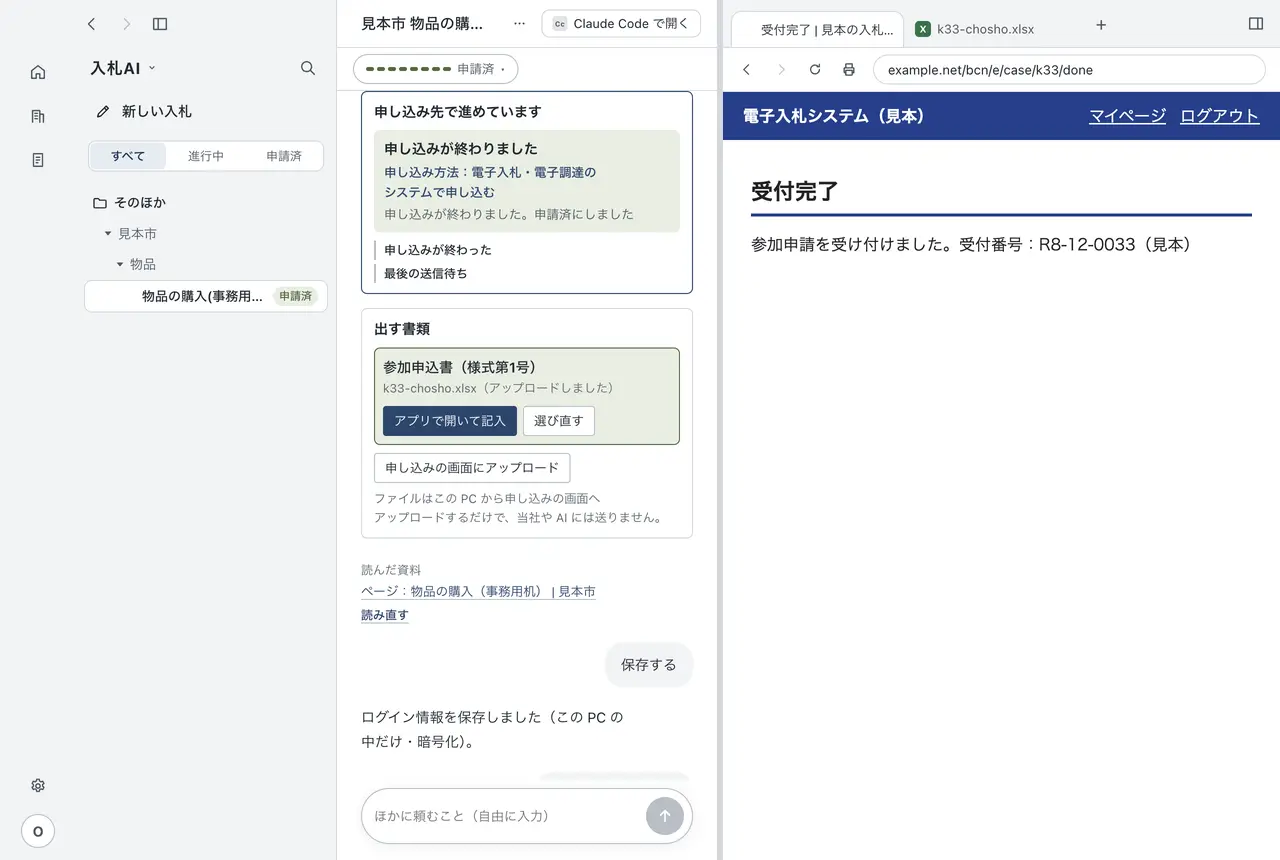Viewport: 1280px width, 860px height.
Task: Search tenders with magnifier icon
Action: [x=308, y=68]
